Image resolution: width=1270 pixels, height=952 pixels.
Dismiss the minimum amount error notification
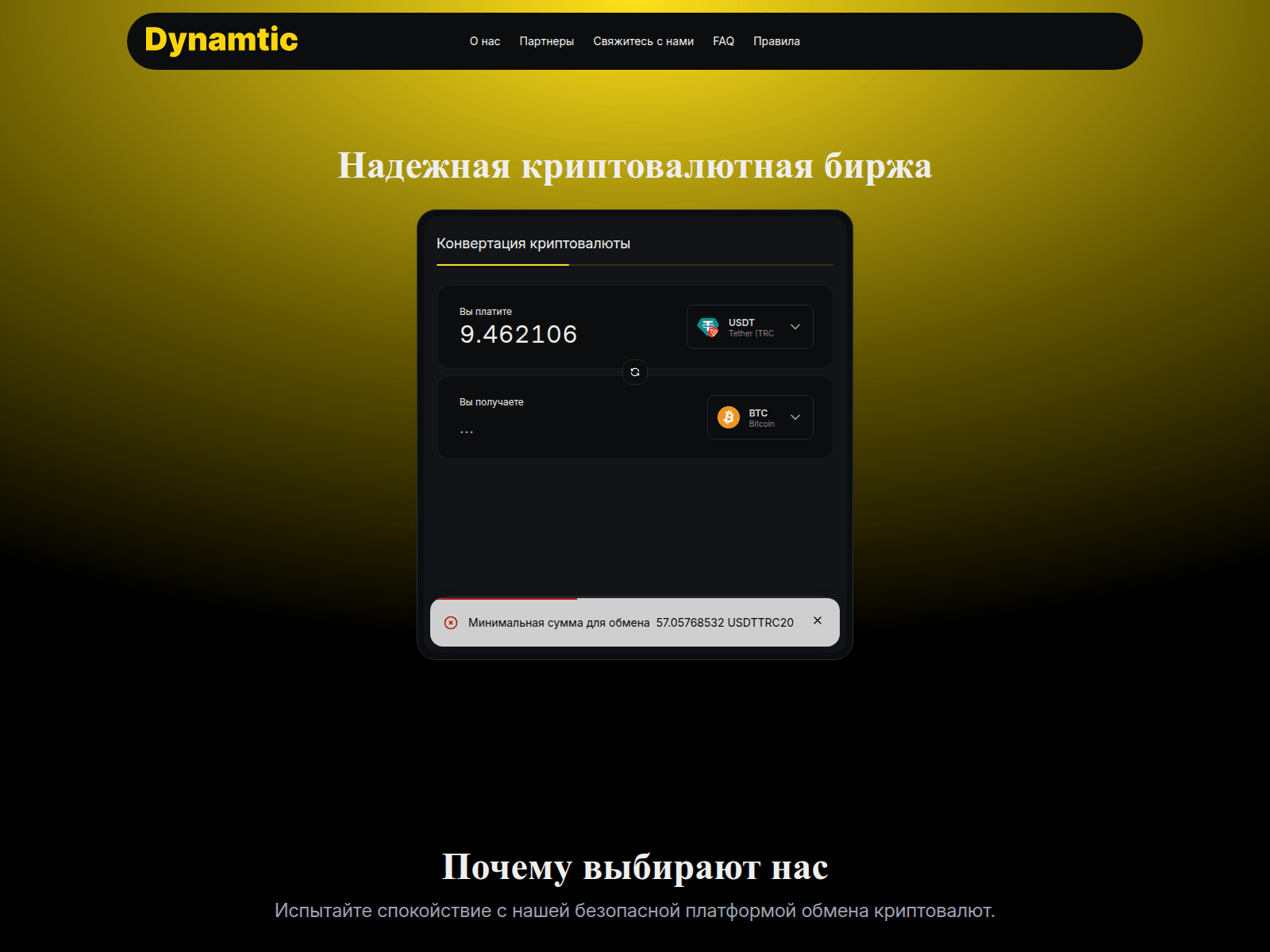(x=818, y=620)
